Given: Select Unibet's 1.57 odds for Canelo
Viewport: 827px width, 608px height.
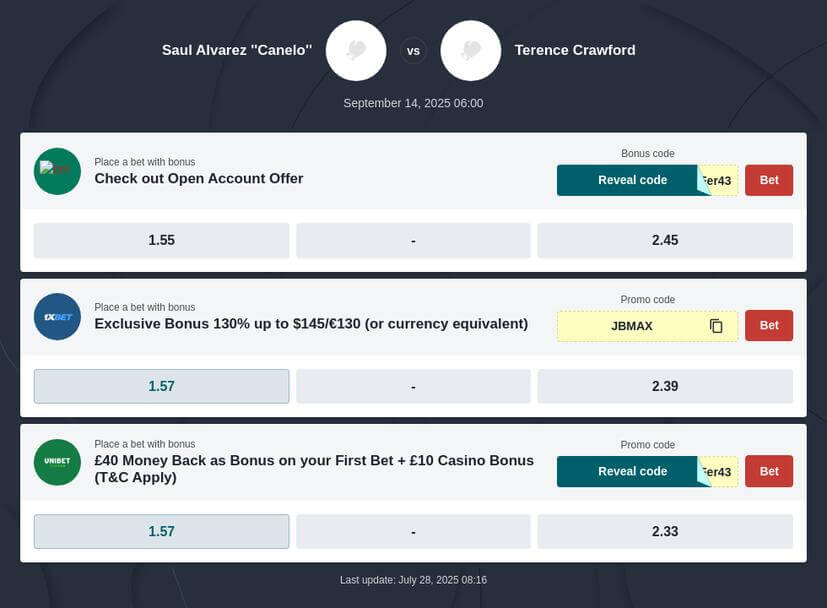Looking at the screenshot, I should 161,532.
